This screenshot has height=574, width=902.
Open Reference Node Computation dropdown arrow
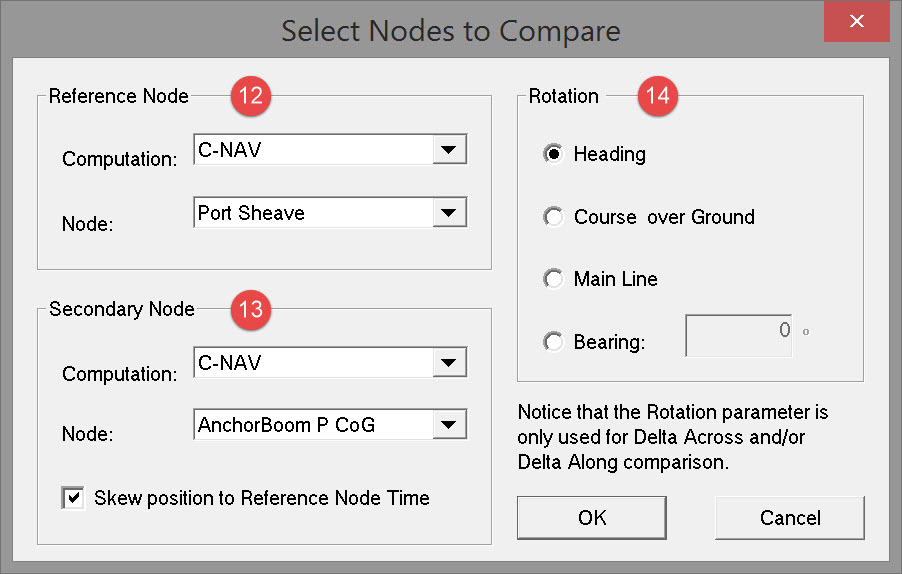click(x=447, y=151)
